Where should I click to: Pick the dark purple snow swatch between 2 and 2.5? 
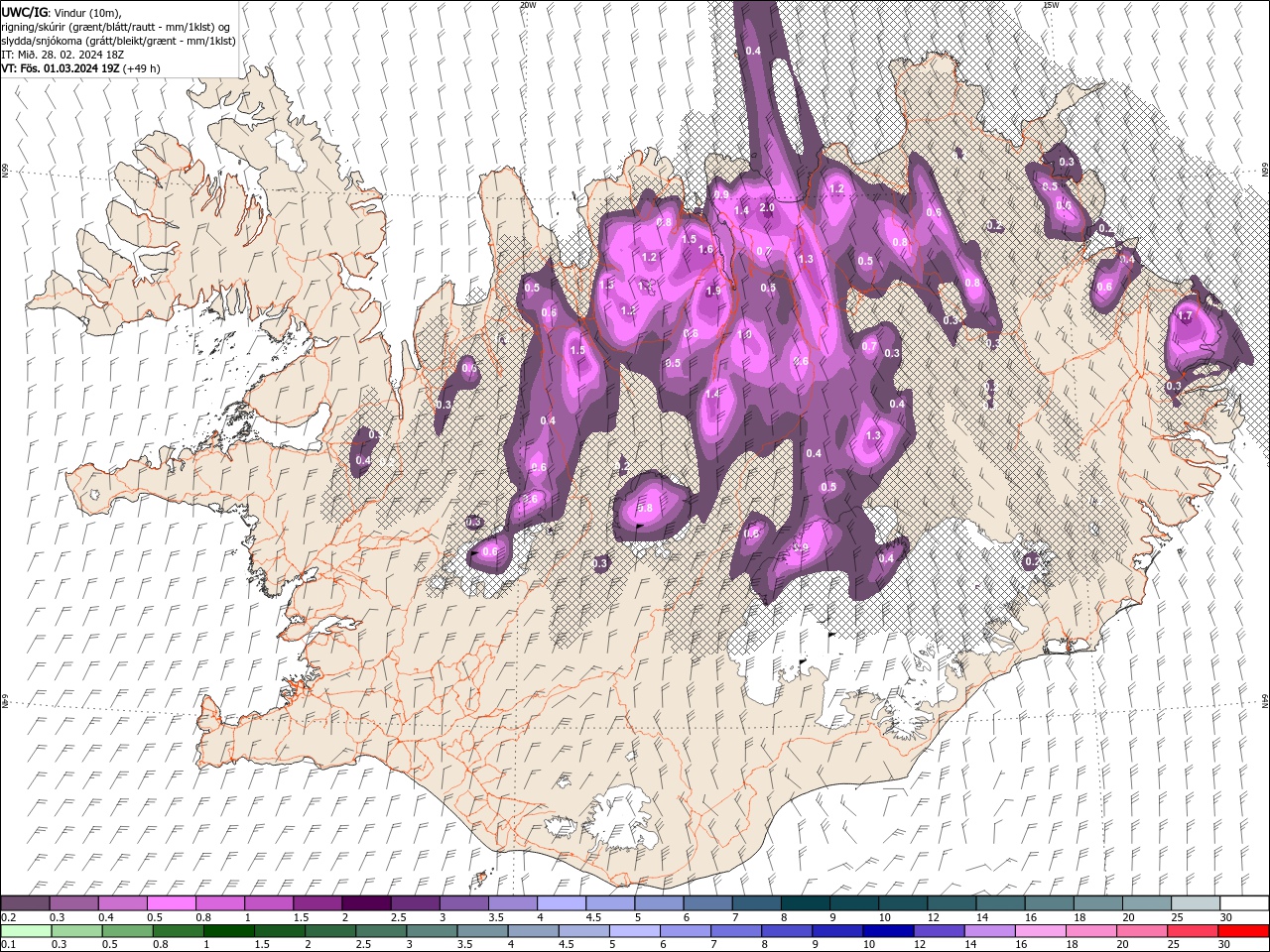pos(366,903)
